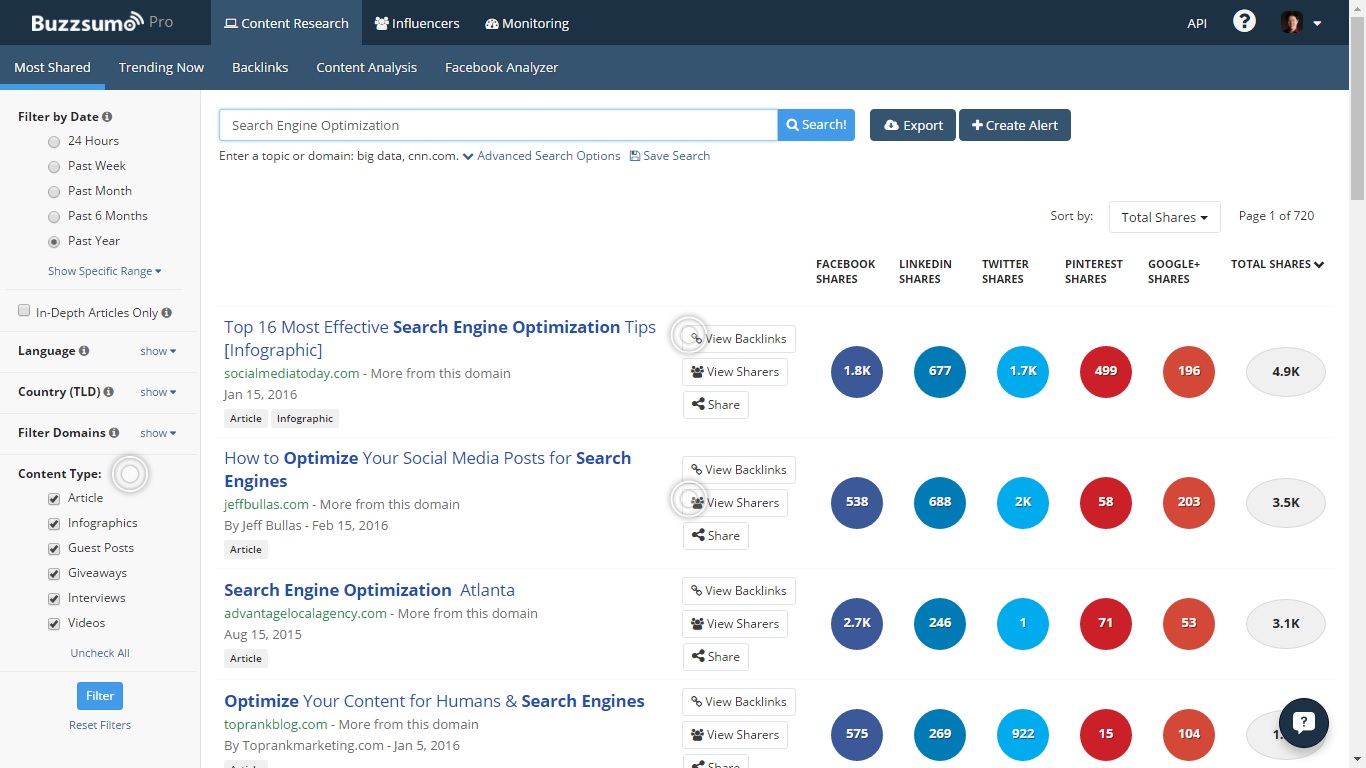Click the Twitter shares 2K circle
The image size is (1366, 768).
click(1023, 502)
